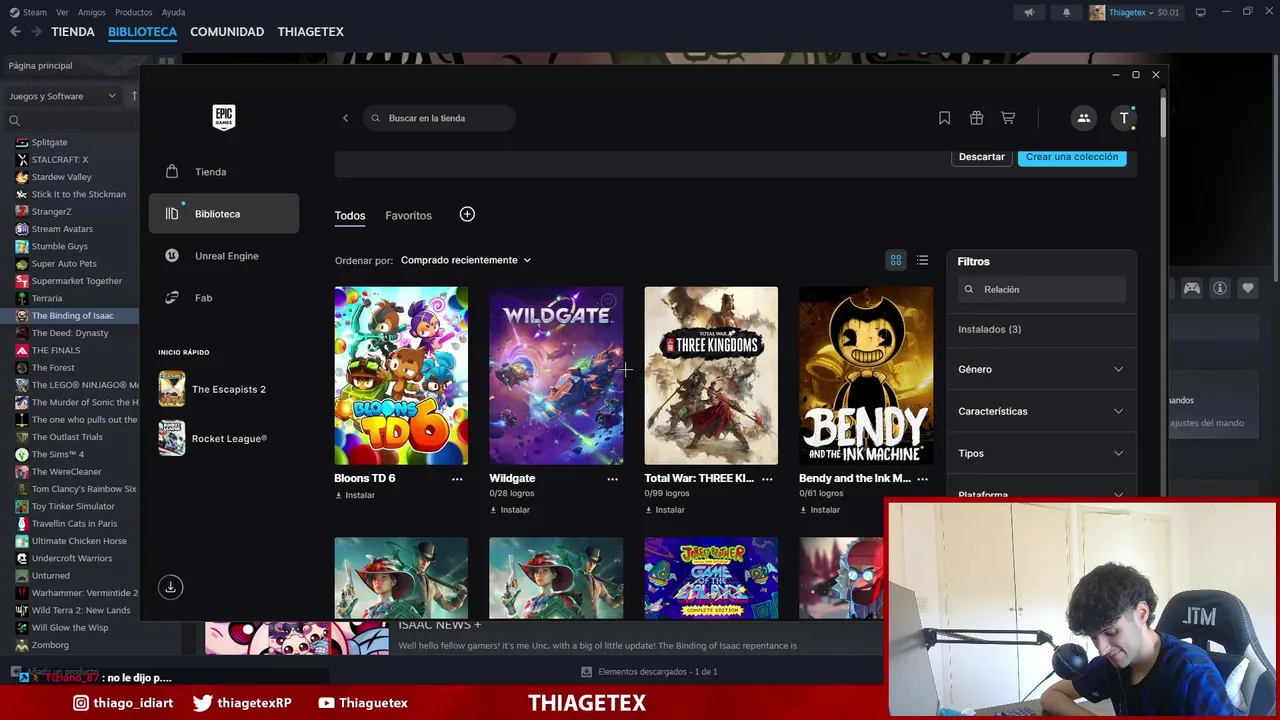Open Wildgate cover thumbnail
The height and width of the screenshot is (720, 1280).
556,376
